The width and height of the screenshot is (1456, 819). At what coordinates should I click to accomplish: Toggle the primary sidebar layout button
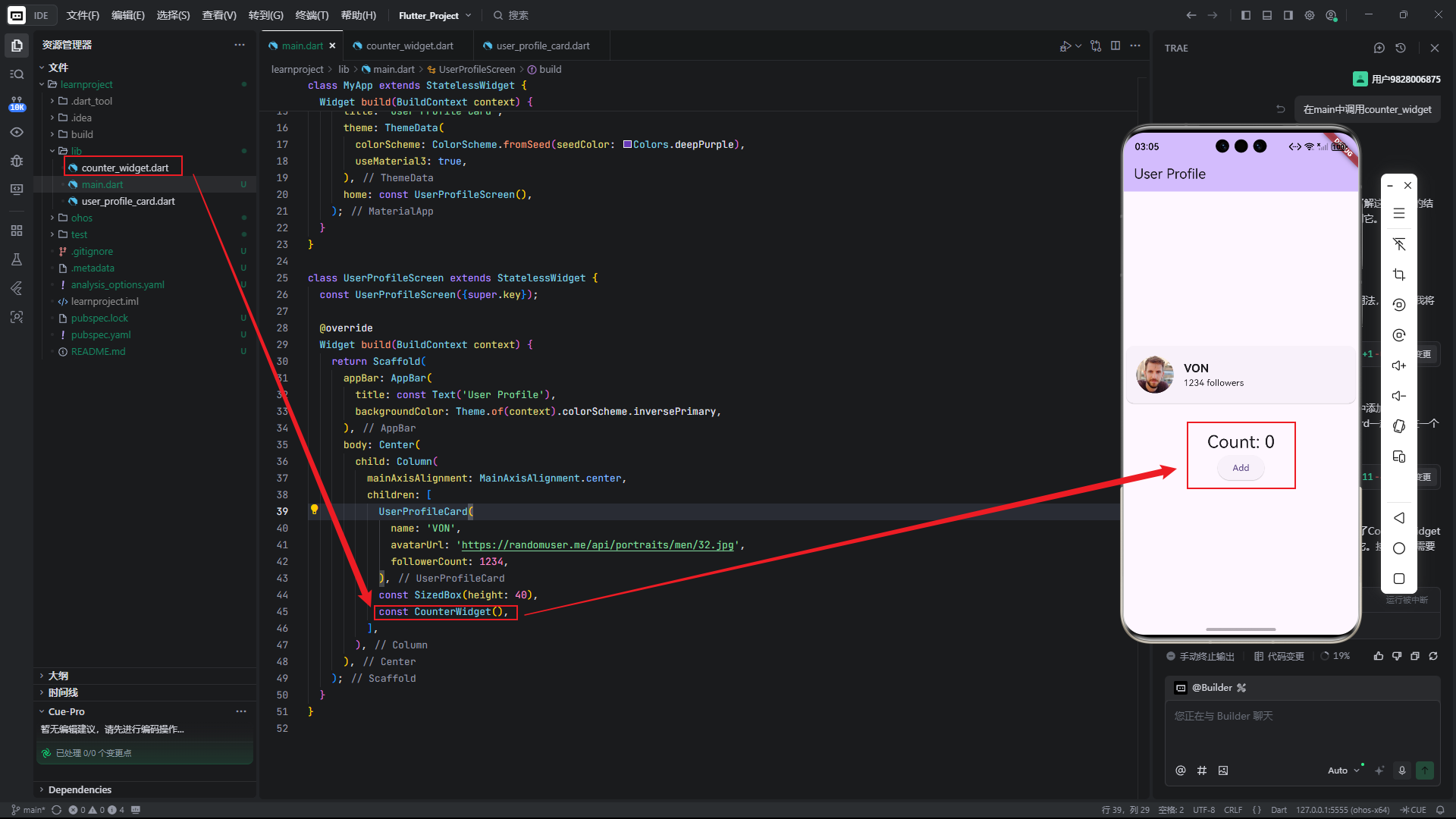(1246, 15)
